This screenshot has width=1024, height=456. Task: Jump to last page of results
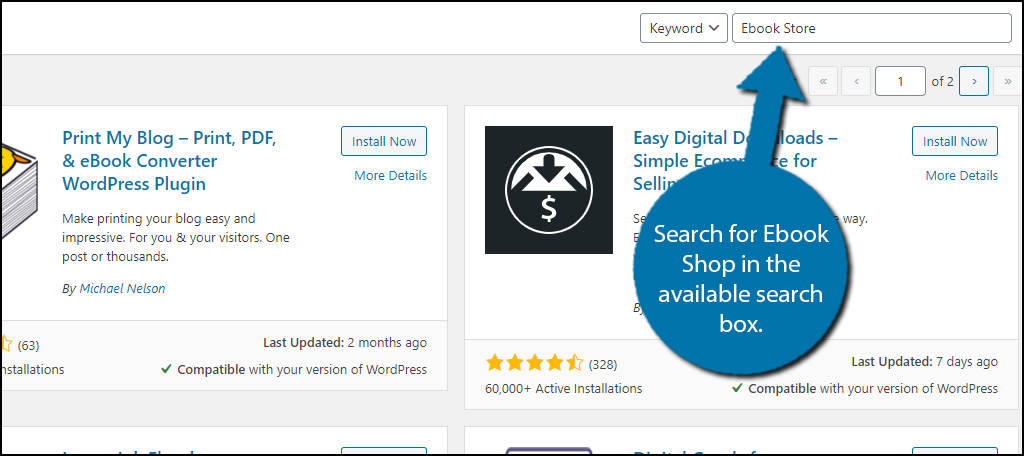pos(1008,82)
